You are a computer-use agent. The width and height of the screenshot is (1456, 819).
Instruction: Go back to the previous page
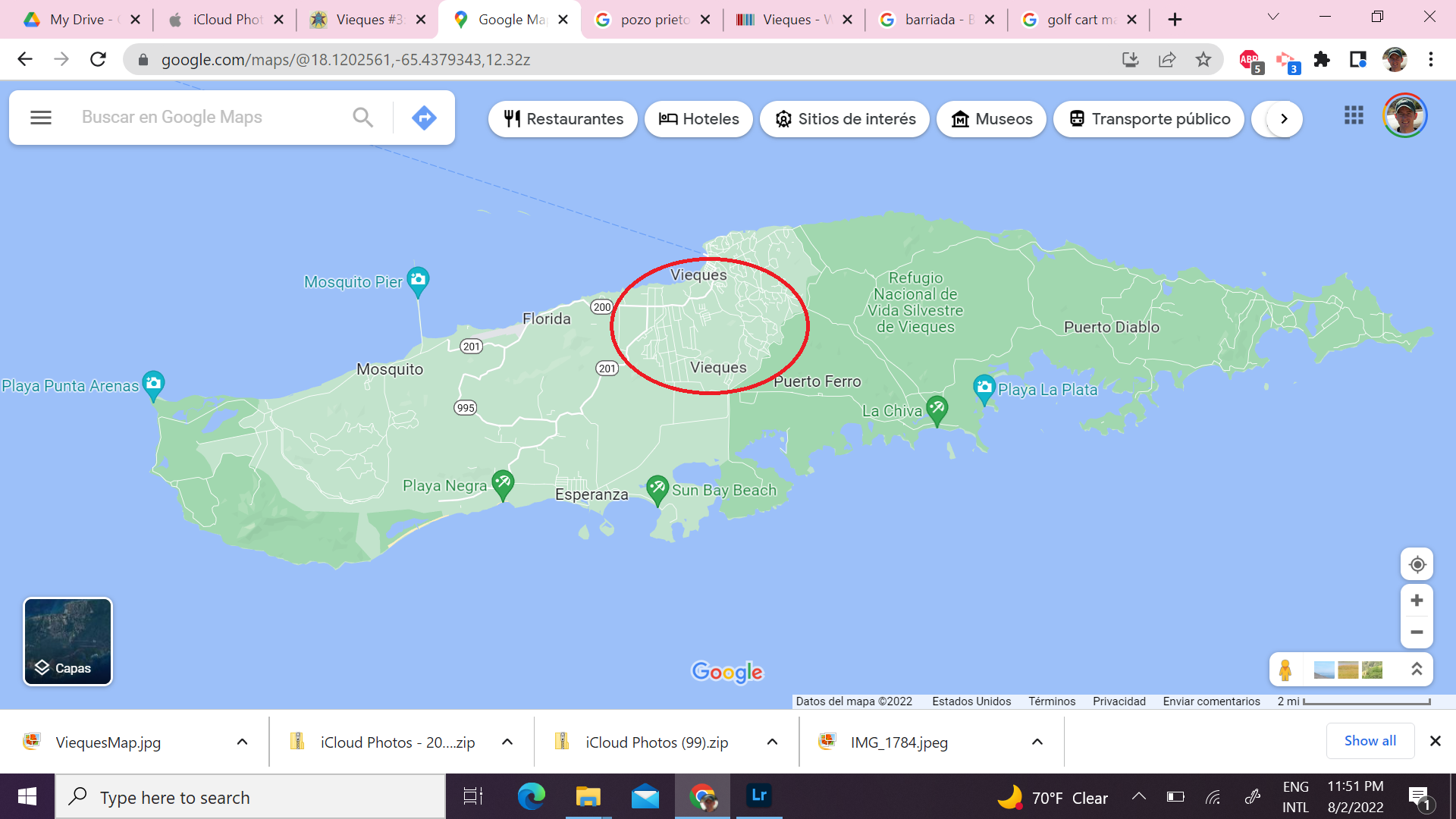(x=25, y=59)
